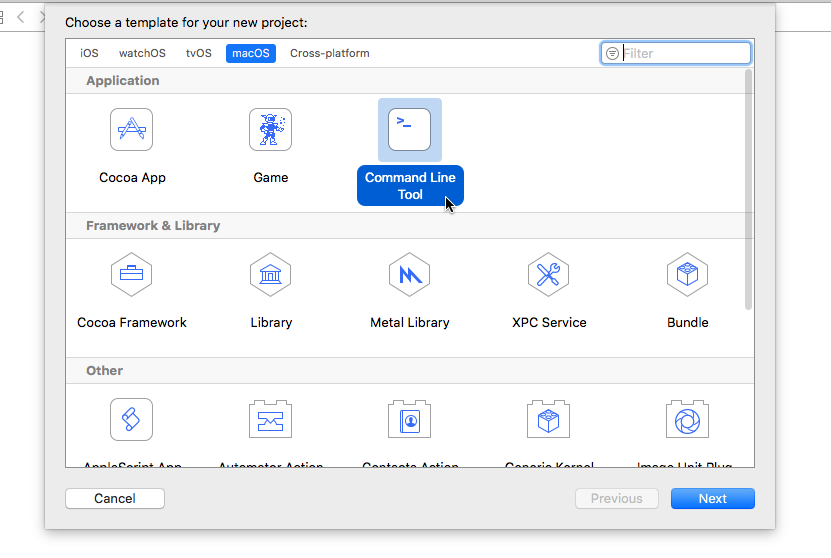This screenshot has height=558, width=831.
Task: Focus the Filter text field
Action: tap(676, 54)
